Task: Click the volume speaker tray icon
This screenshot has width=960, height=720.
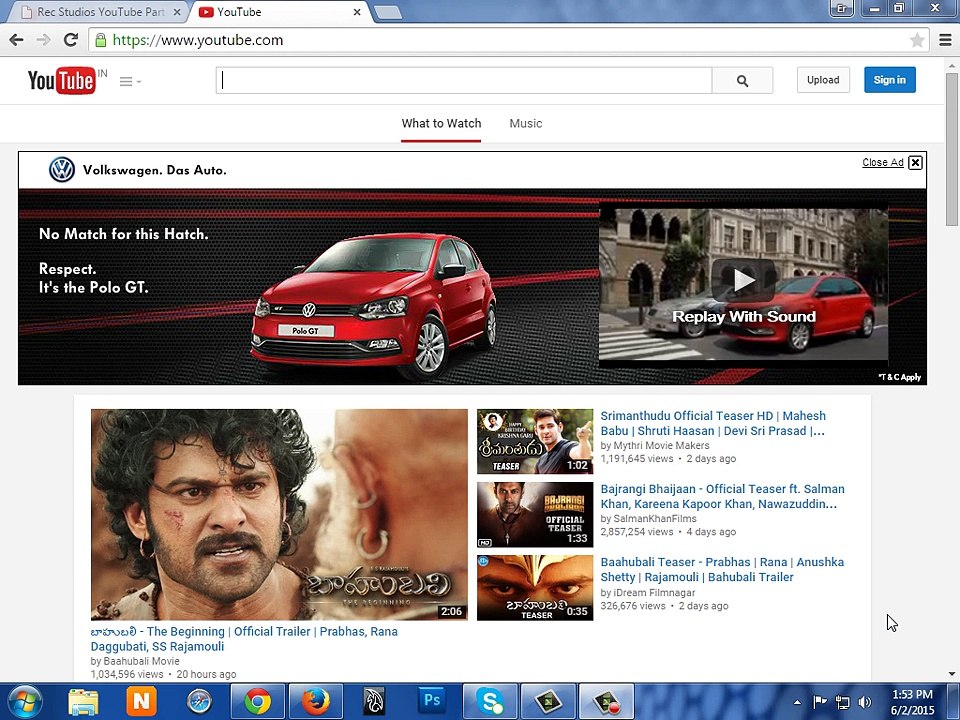Action: point(865,702)
